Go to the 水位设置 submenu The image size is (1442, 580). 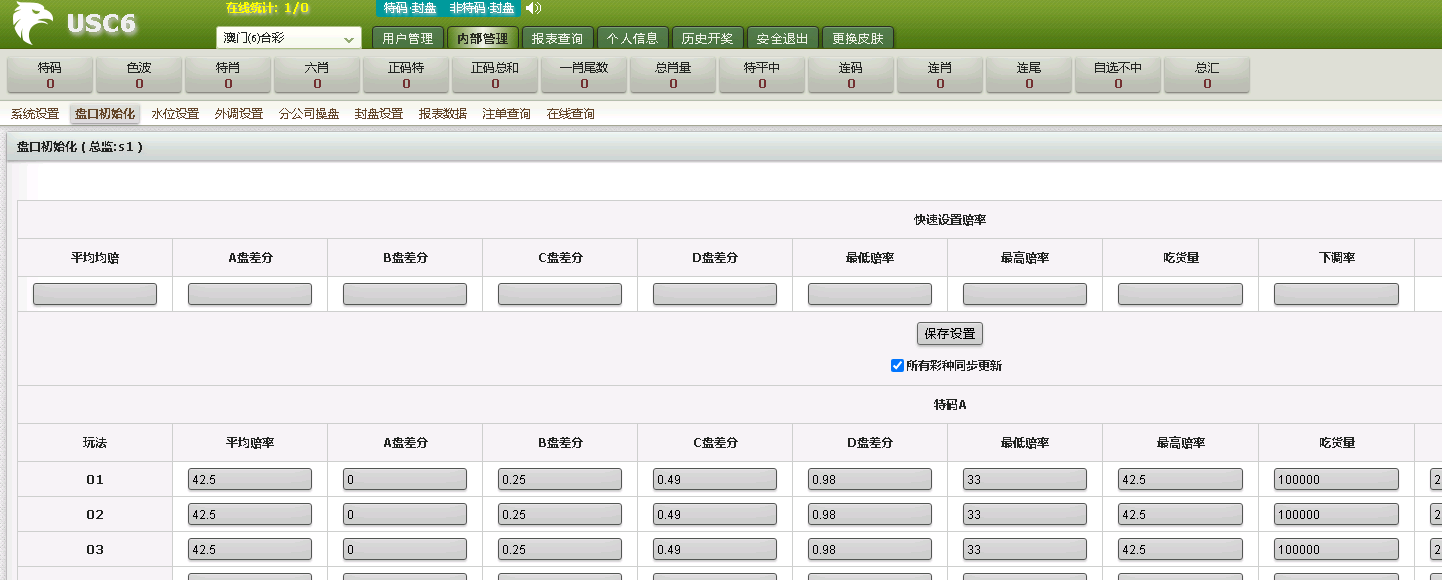tap(175, 114)
